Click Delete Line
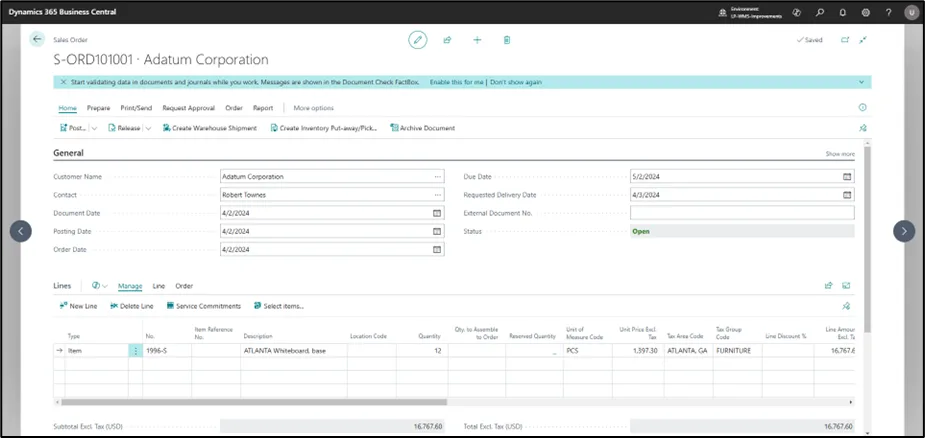The height and width of the screenshot is (438, 925). [132, 306]
